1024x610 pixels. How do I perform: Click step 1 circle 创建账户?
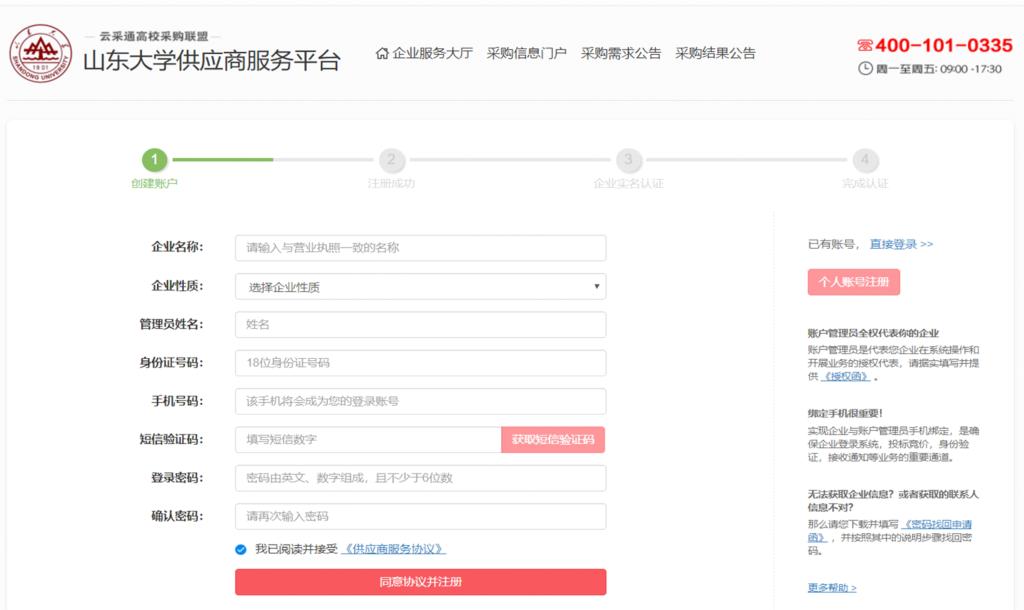pyautogui.click(x=155, y=159)
